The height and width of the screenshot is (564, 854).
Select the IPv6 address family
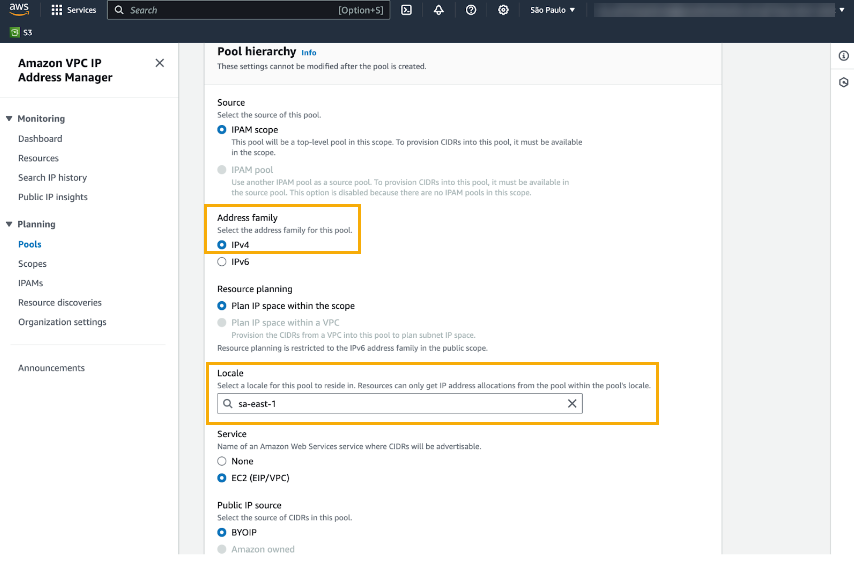point(222,262)
